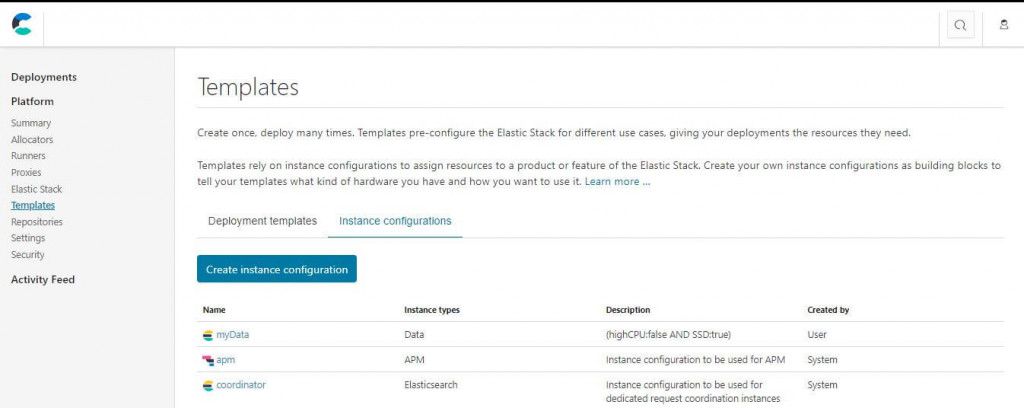Image resolution: width=1024 pixels, height=408 pixels.
Task: Click the Data instance type cell
Action: tap(414, 335)
